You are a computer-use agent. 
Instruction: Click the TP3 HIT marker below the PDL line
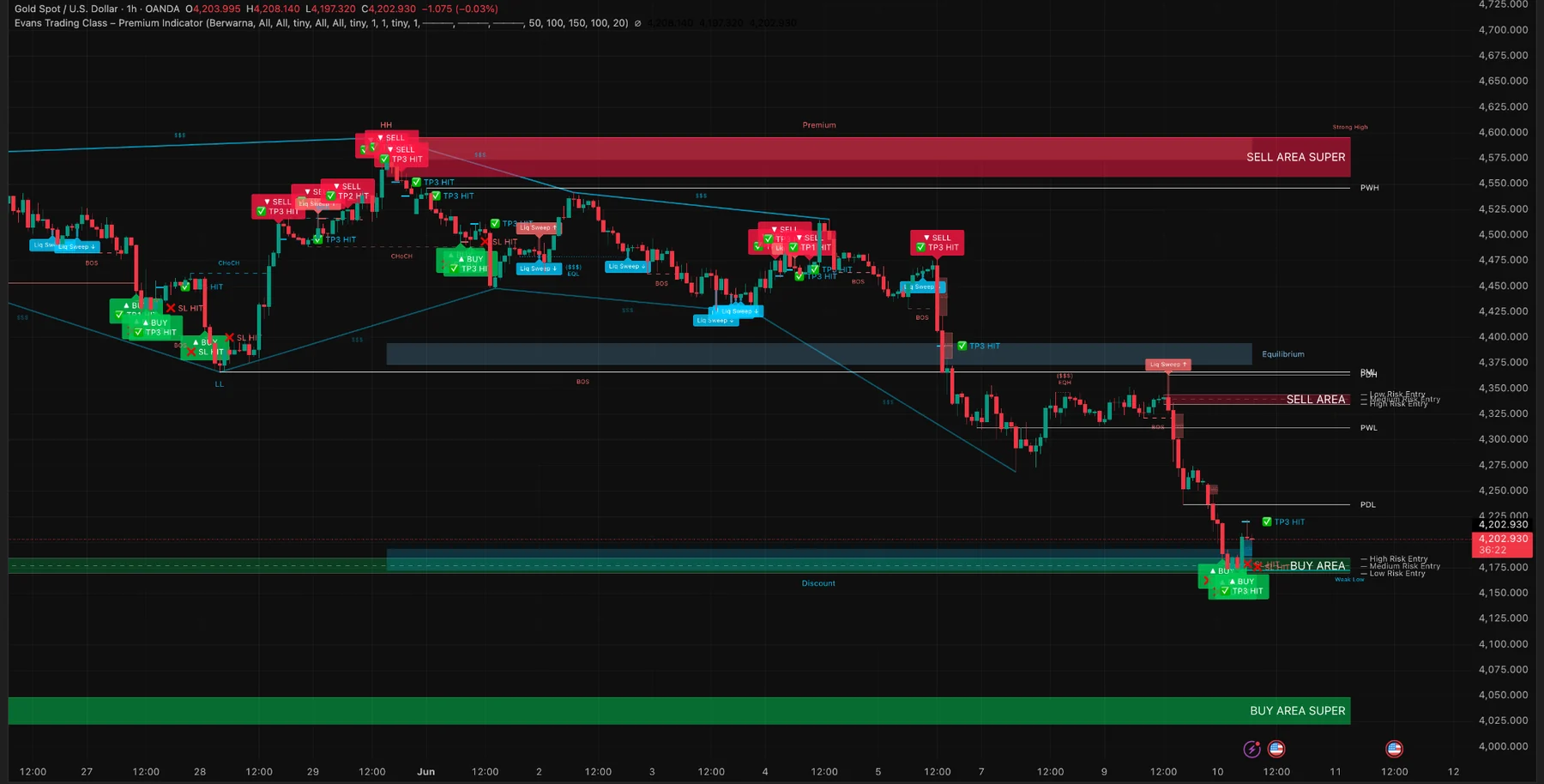point(1283,522)
